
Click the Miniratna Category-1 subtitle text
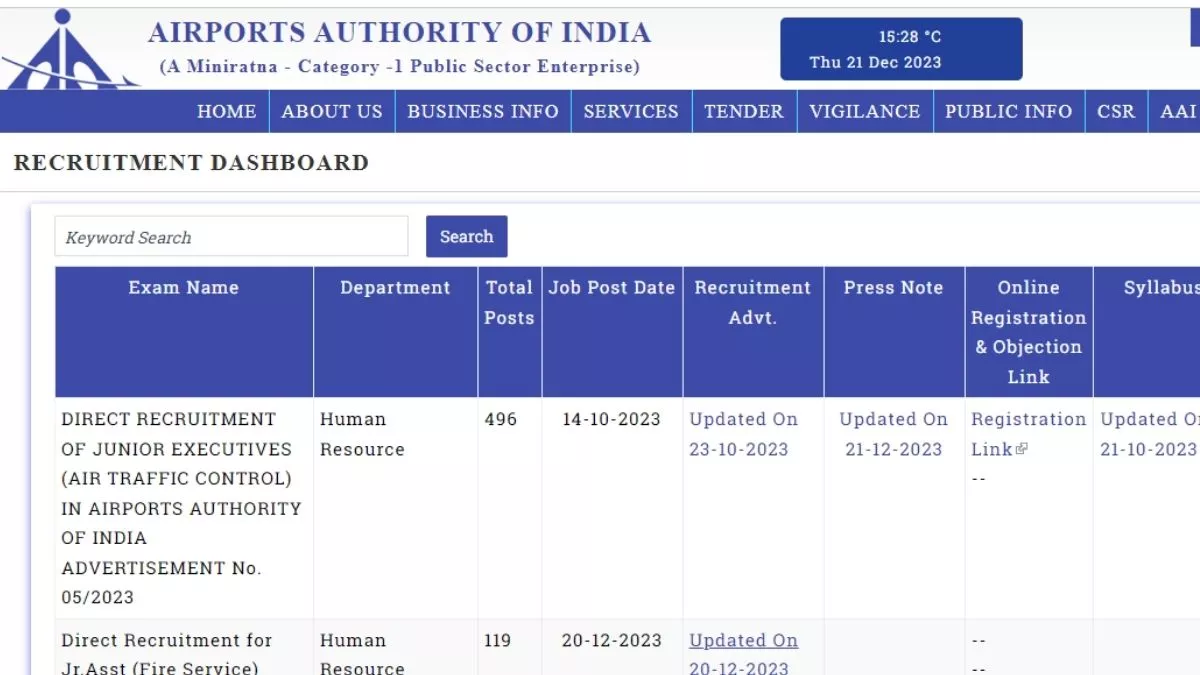[399, 67]
